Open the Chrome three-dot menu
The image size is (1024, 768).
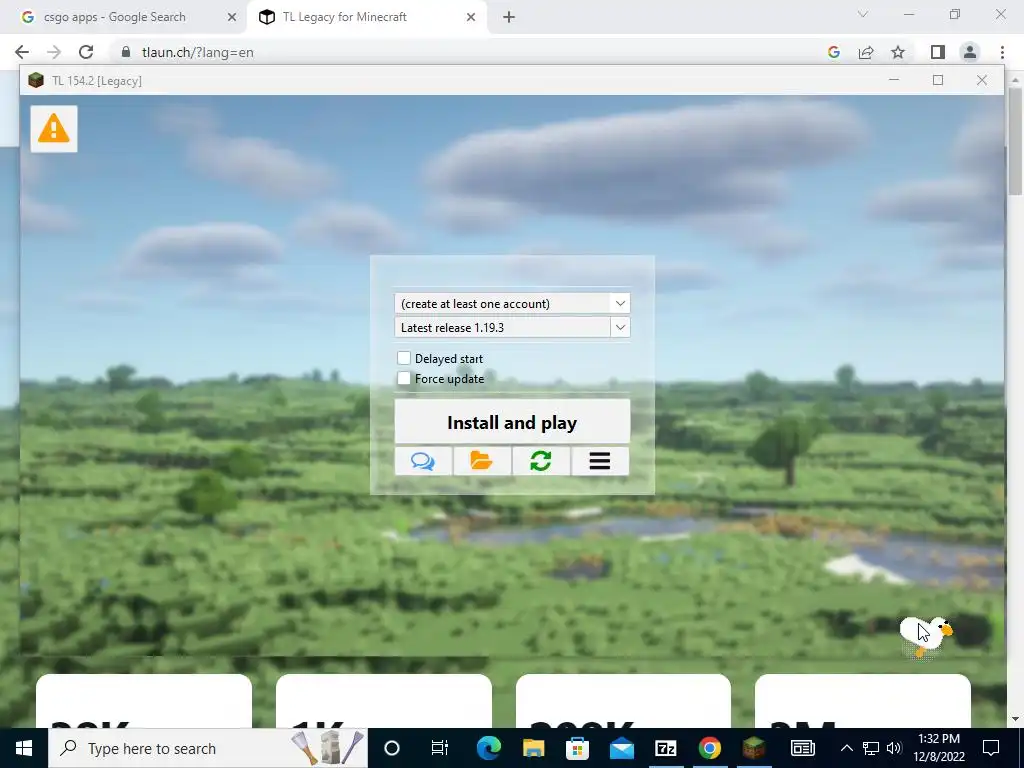pyautogui.click(x=1002, y=52)
